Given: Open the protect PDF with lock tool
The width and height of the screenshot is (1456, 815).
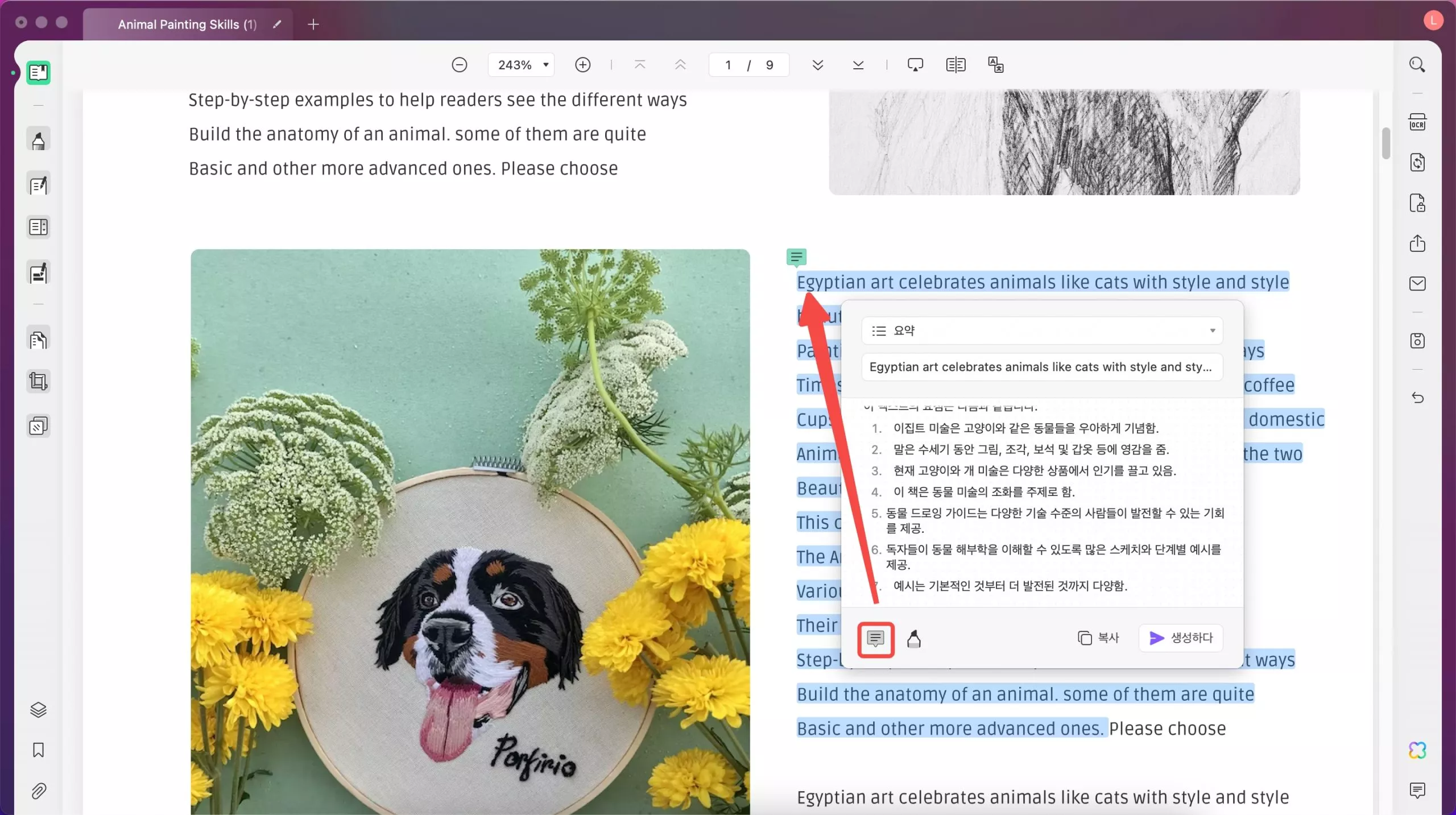Looking at the screenshot, I should [1417, 203].
